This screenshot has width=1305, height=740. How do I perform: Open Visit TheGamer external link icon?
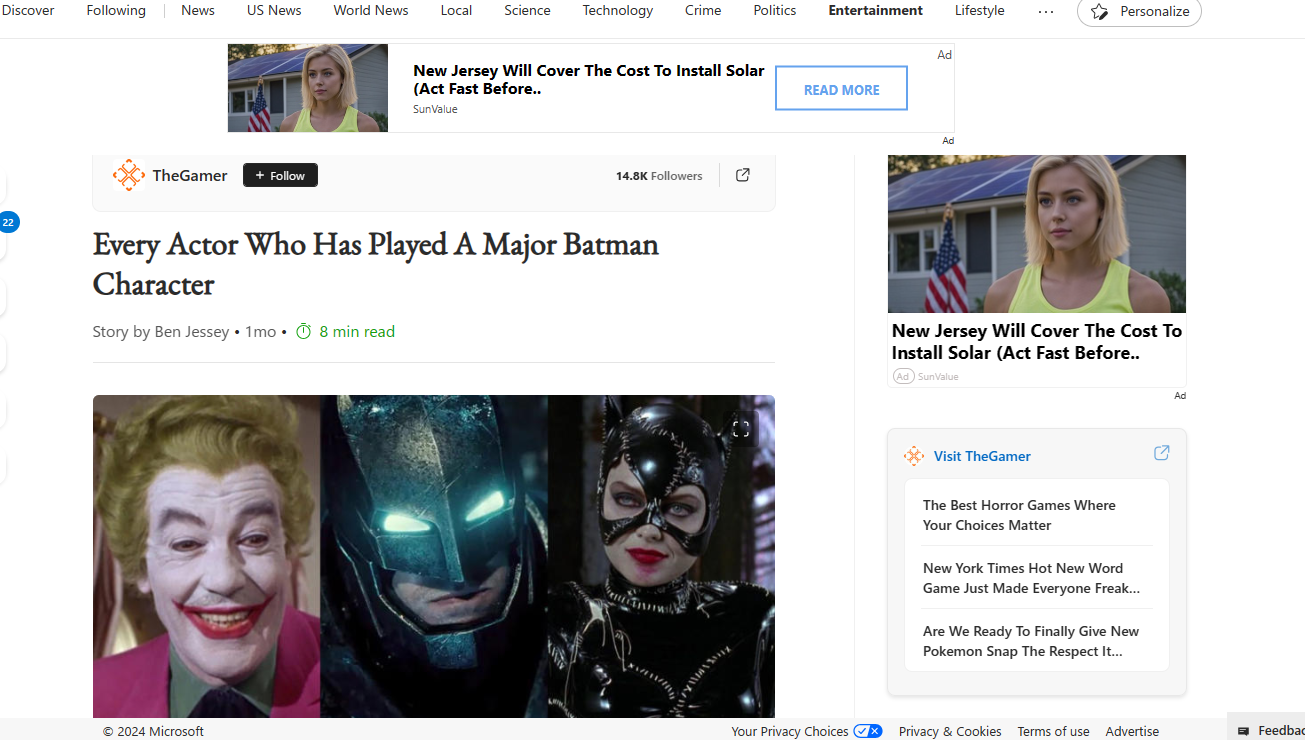[x=1161, y=453]
